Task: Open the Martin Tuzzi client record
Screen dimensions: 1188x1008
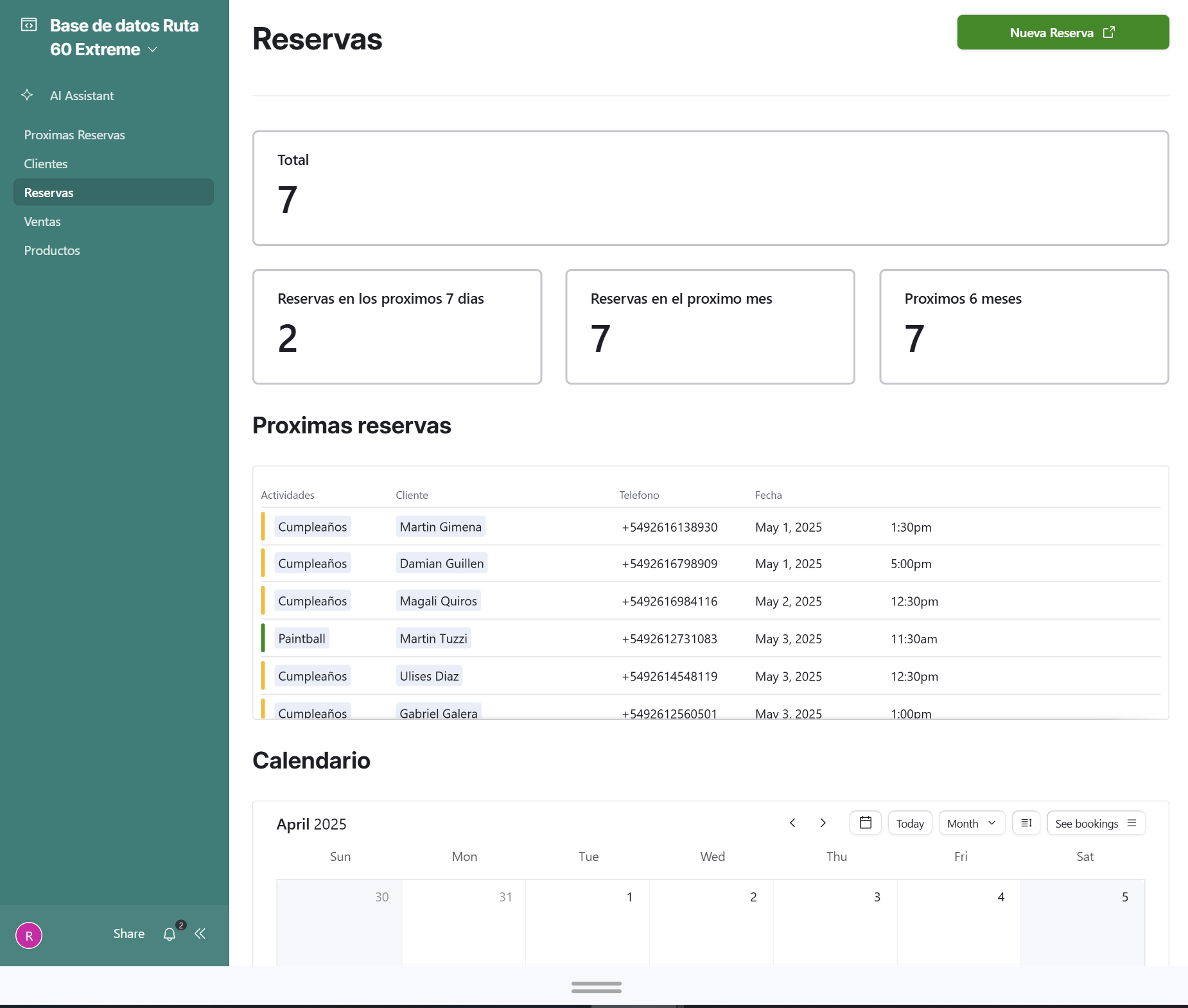Action: [x=433, y=639]
